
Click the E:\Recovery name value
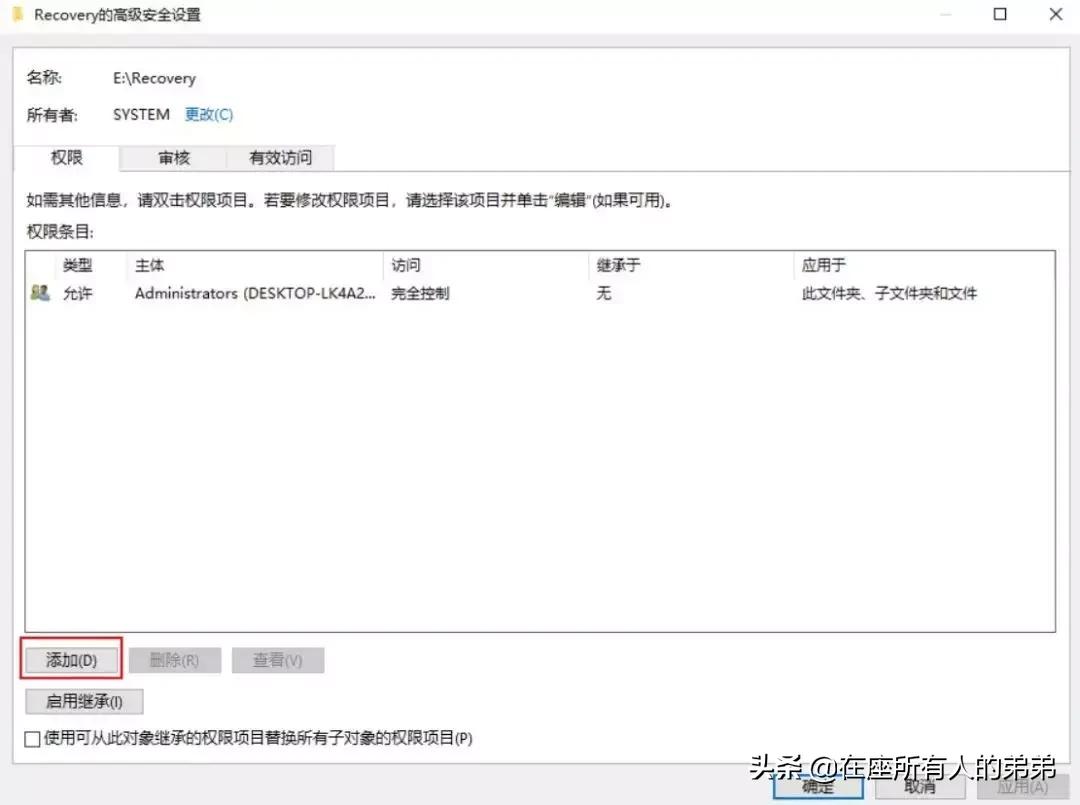(x=154, y=78)
